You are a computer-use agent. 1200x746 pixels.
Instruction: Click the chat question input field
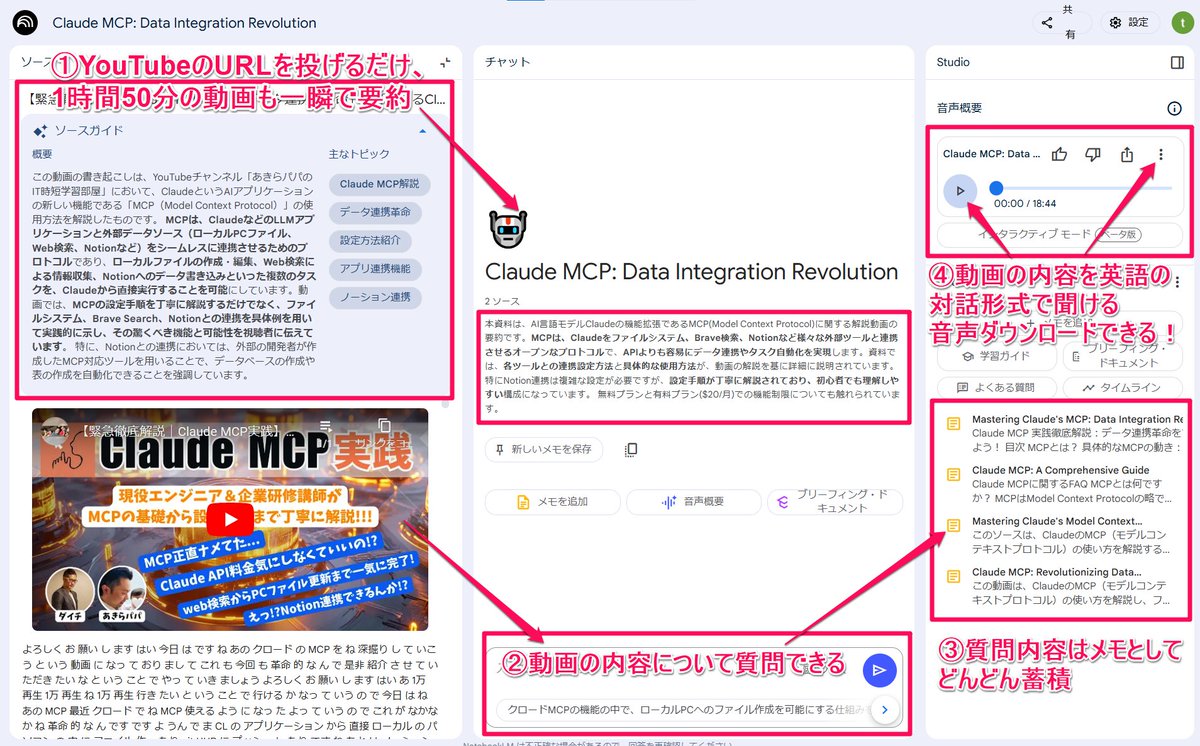point(675,670)
